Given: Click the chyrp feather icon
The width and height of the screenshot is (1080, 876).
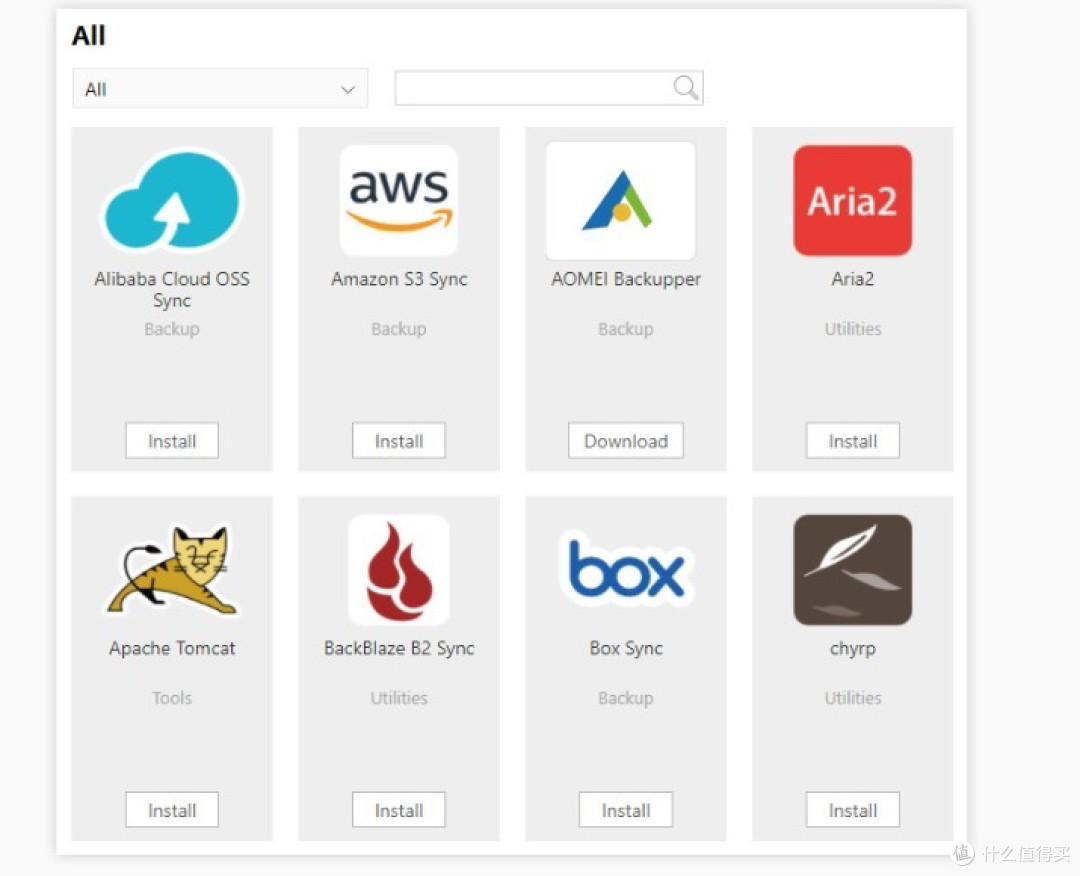Looking at the screenshot, I should tap(853, 570).
